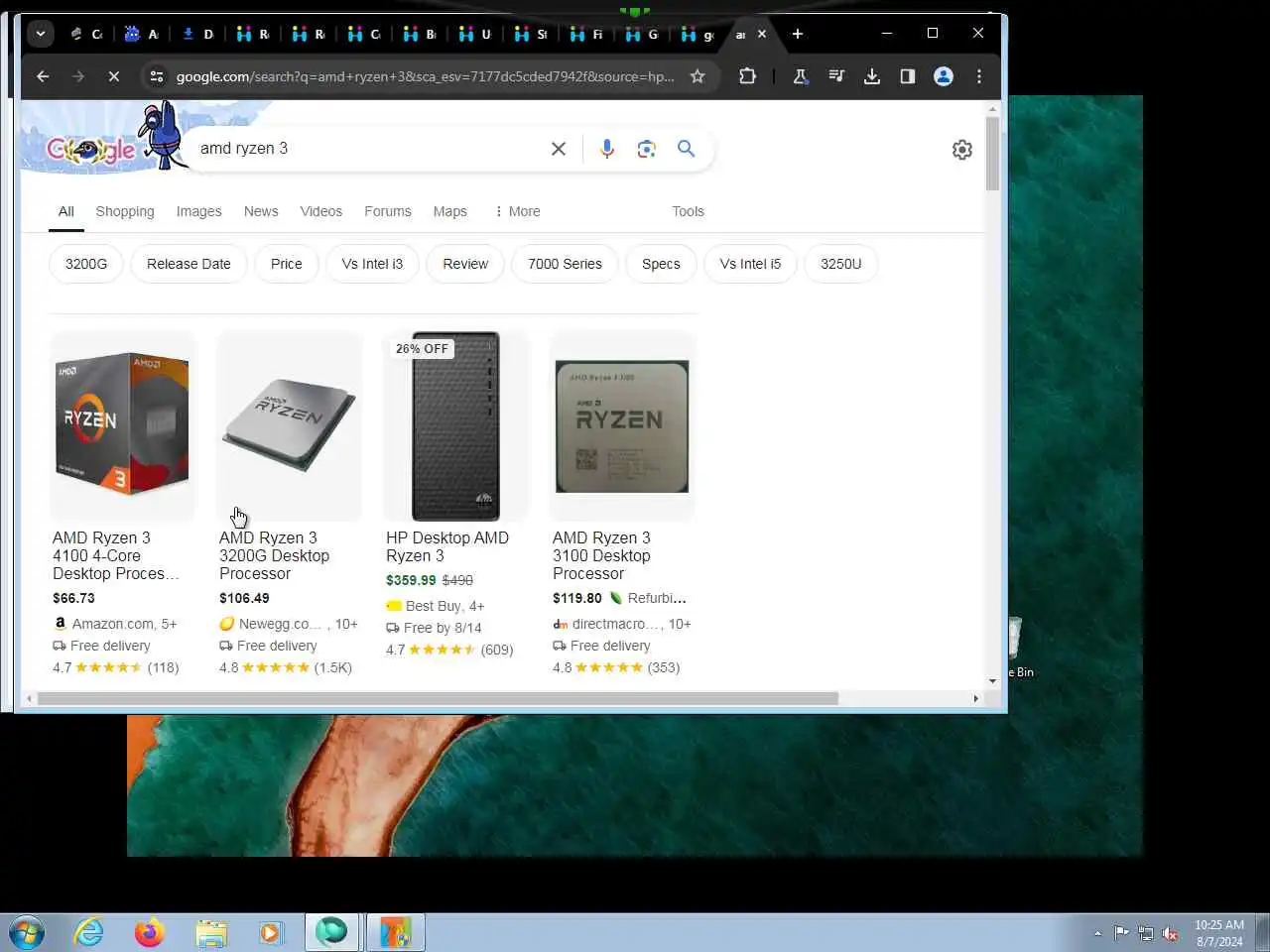This screenshot has width=1270, height=952.
Task: Click the search box with 'amd ryzen 3'
Action: [x=367, y=149]
